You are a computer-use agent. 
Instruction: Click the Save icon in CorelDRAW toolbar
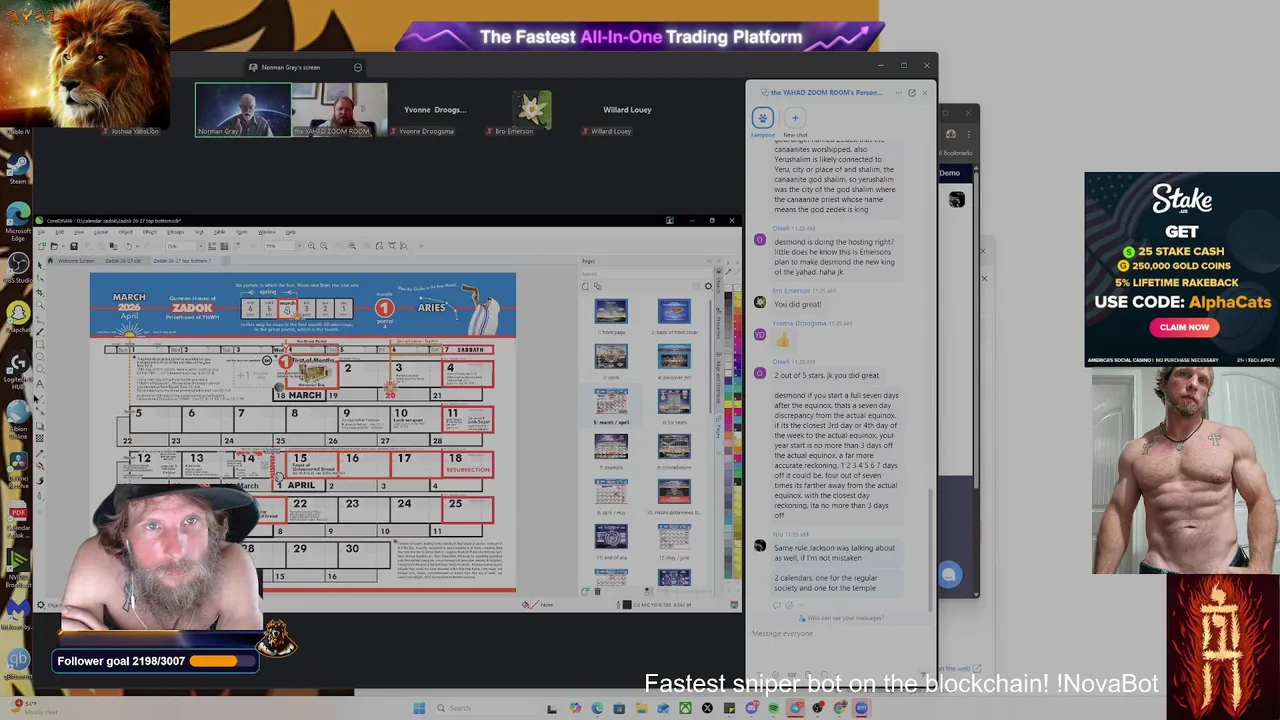(x=73, y=246)
